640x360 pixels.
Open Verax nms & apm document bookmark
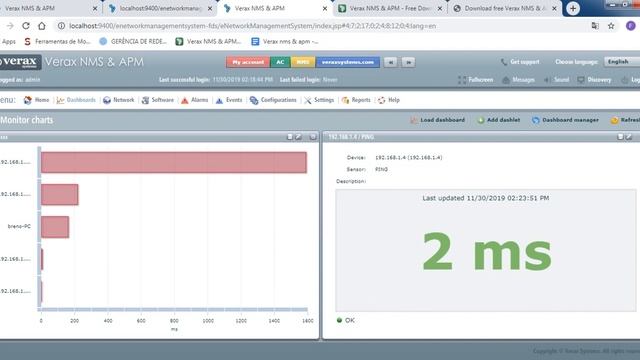point(285,41)
